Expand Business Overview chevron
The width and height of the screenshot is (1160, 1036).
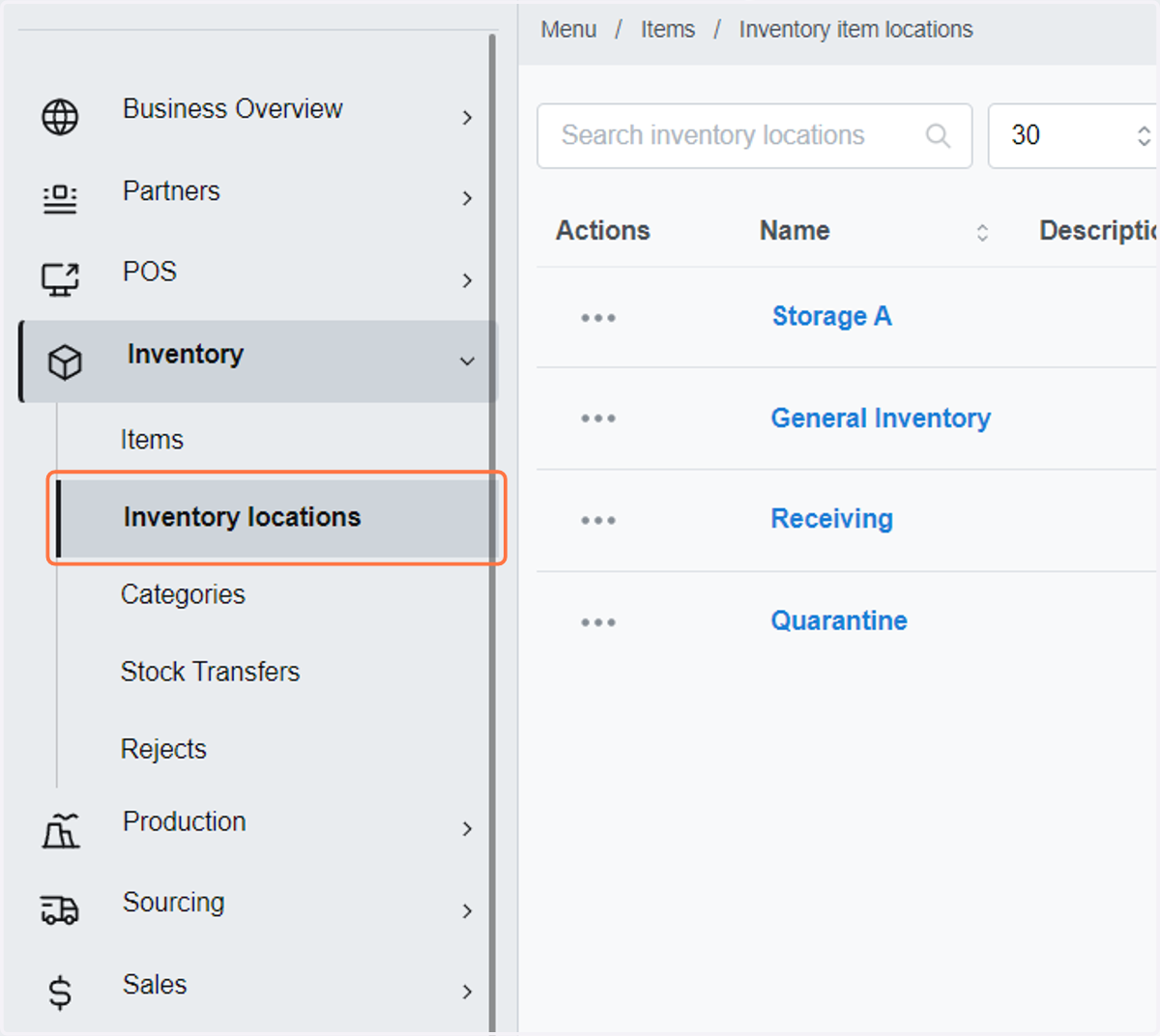coord(467,118)
